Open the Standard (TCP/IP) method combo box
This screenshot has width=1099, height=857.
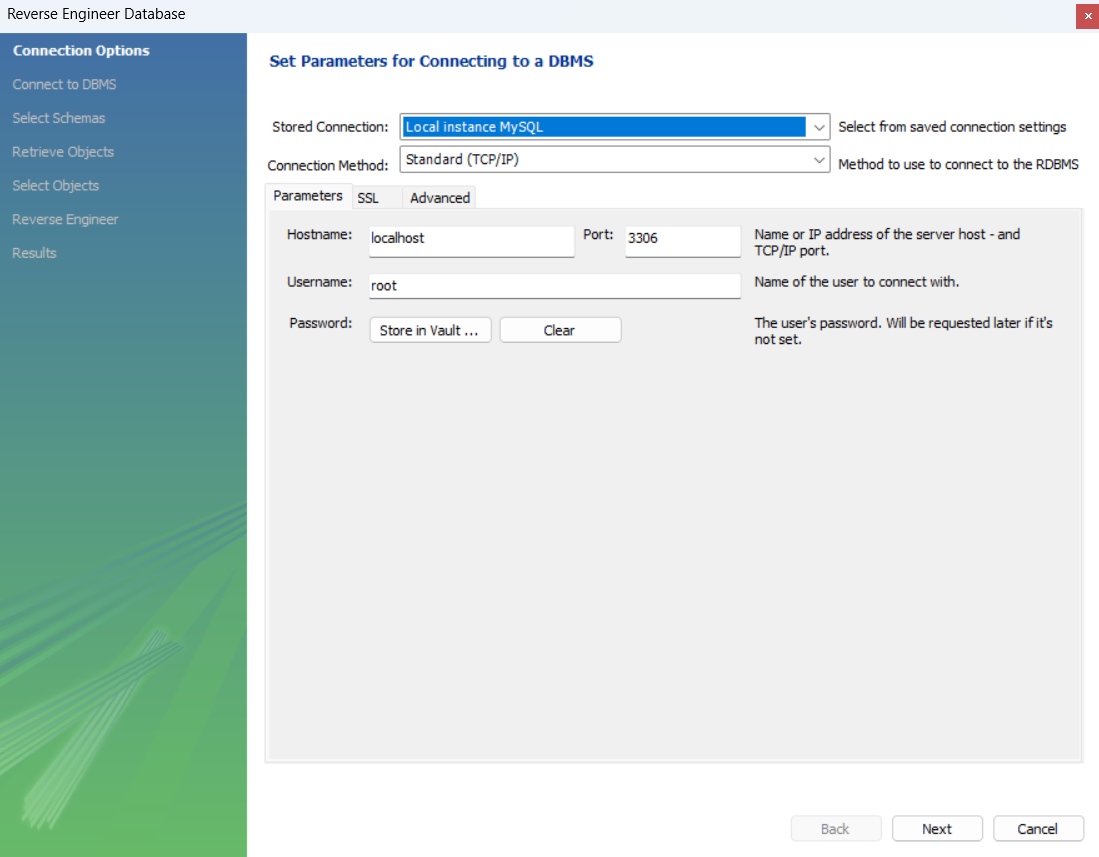(x=615, y=160)
